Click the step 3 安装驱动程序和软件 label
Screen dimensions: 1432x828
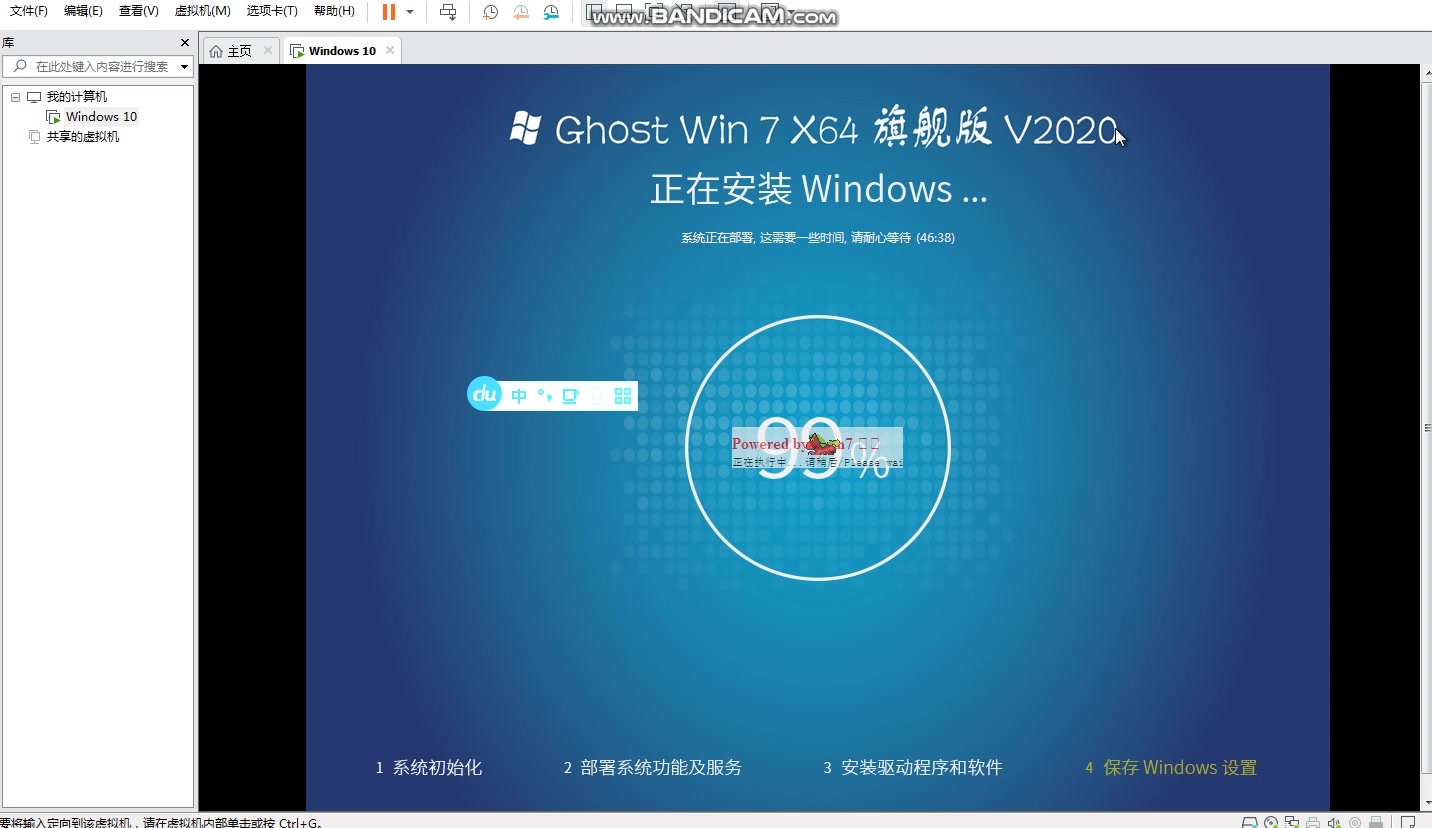point(912,768)
